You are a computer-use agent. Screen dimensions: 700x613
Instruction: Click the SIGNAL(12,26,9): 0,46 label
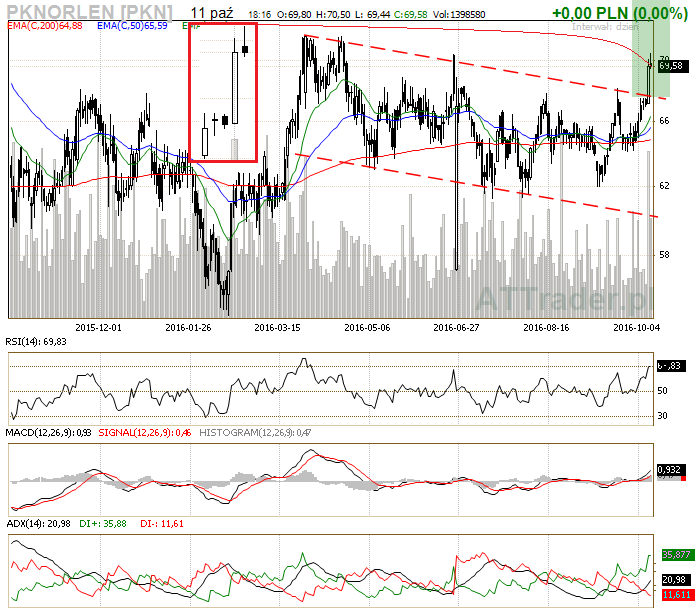coord(145,433)
